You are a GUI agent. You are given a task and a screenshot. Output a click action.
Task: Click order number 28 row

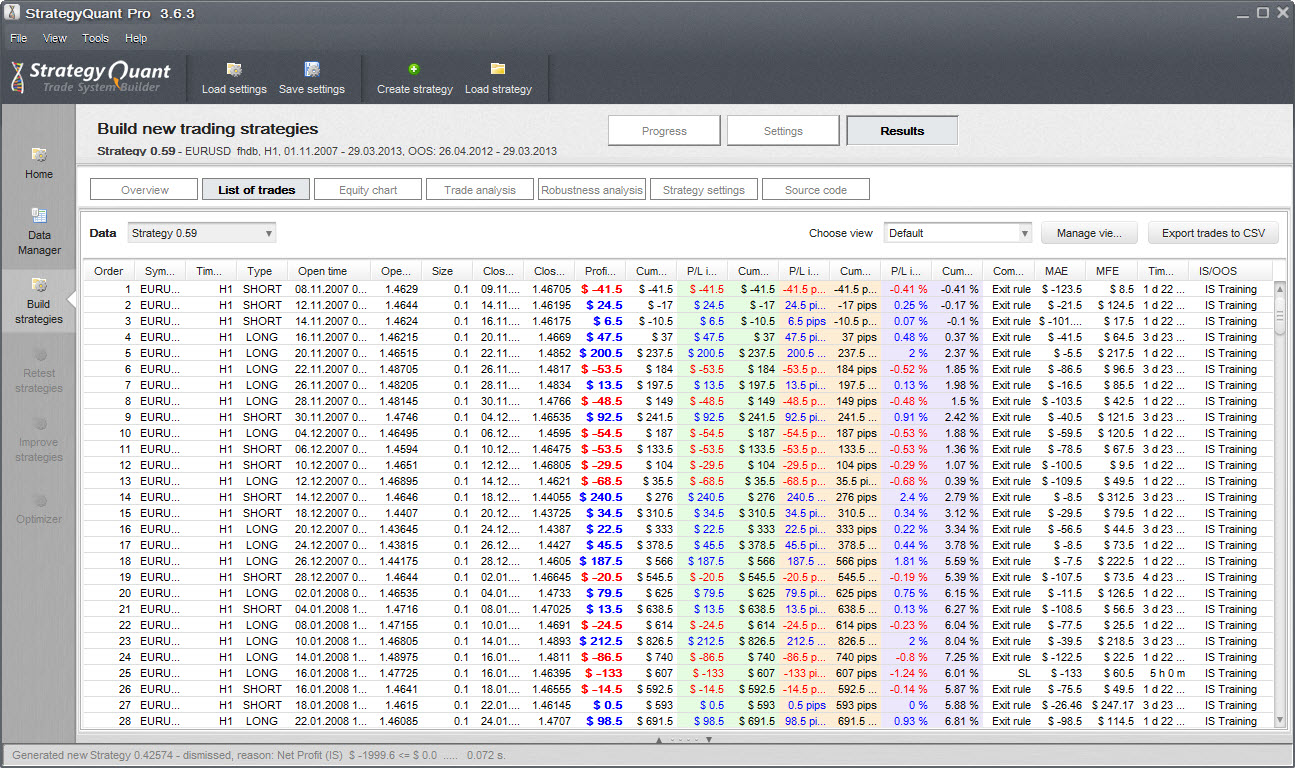click(680, 721)
